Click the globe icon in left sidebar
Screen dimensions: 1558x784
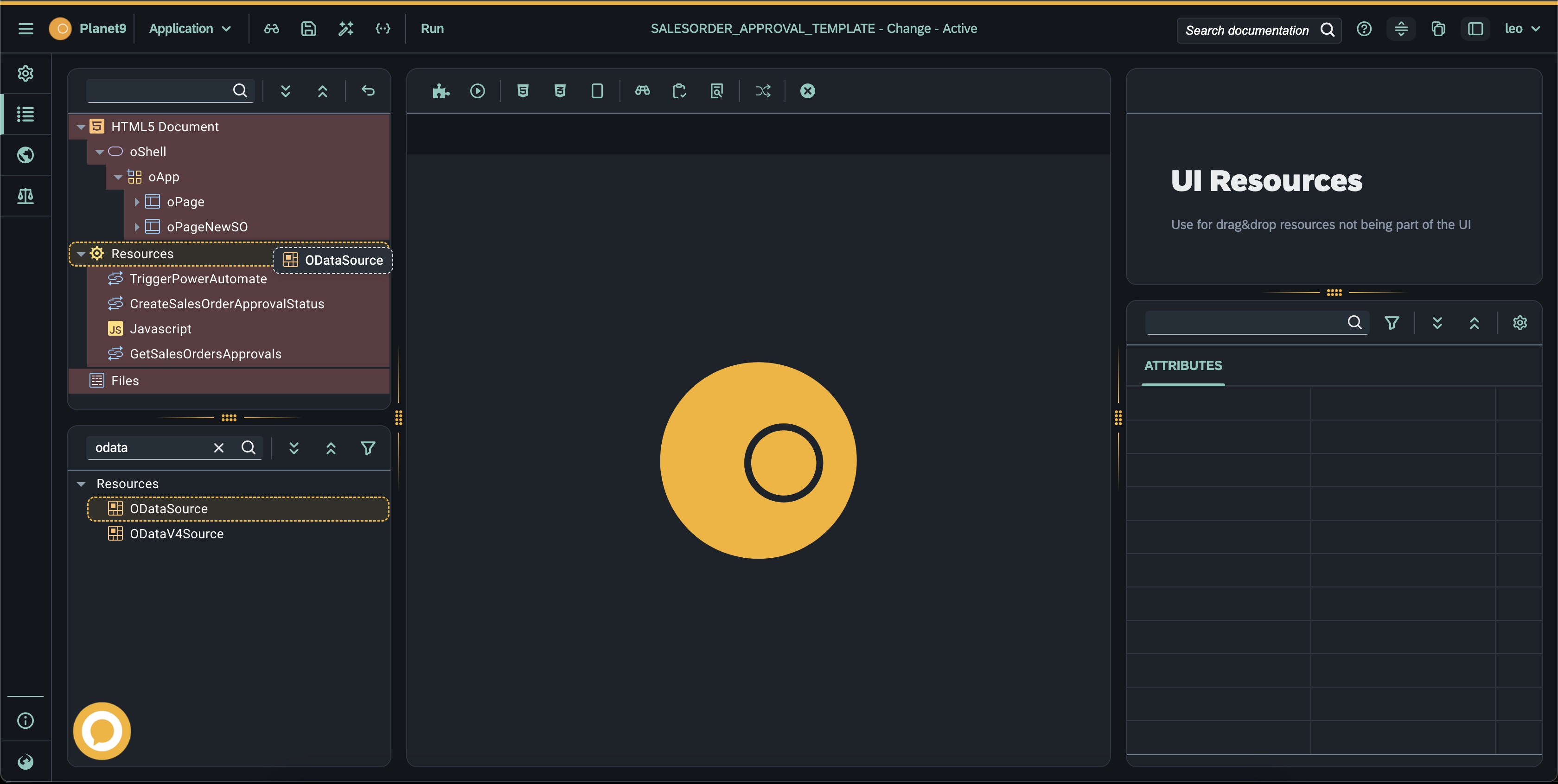tap(26, 155)
